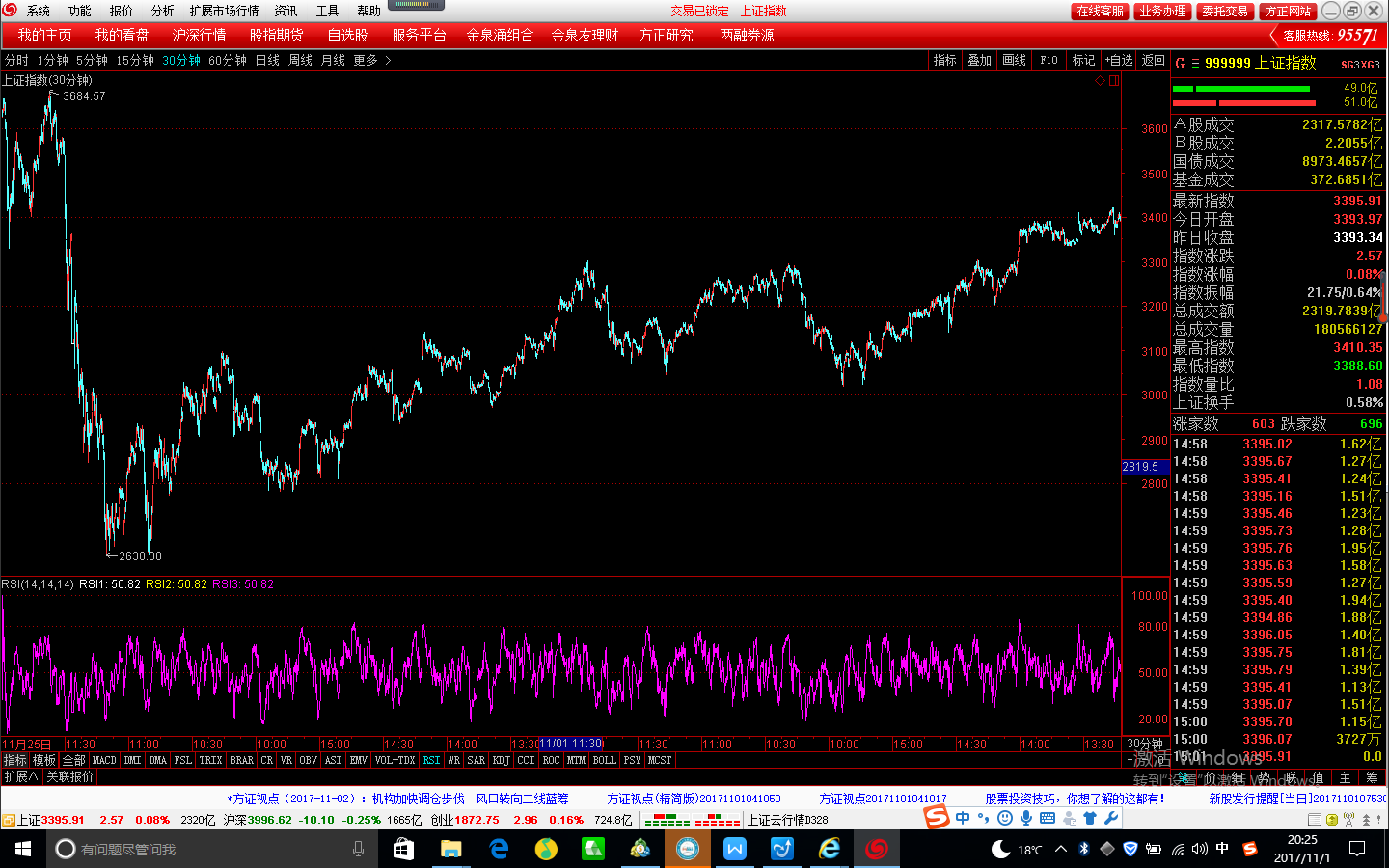Click the Sogou soft keyboard icon

1048,818
